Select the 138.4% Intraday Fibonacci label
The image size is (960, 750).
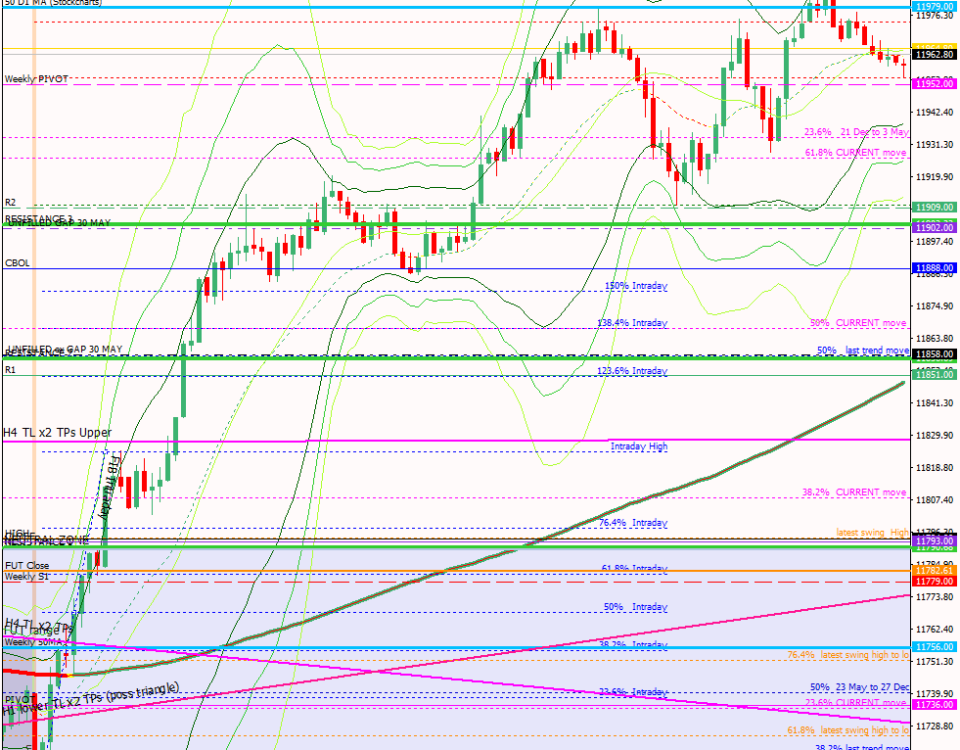(x=632, y=323)
